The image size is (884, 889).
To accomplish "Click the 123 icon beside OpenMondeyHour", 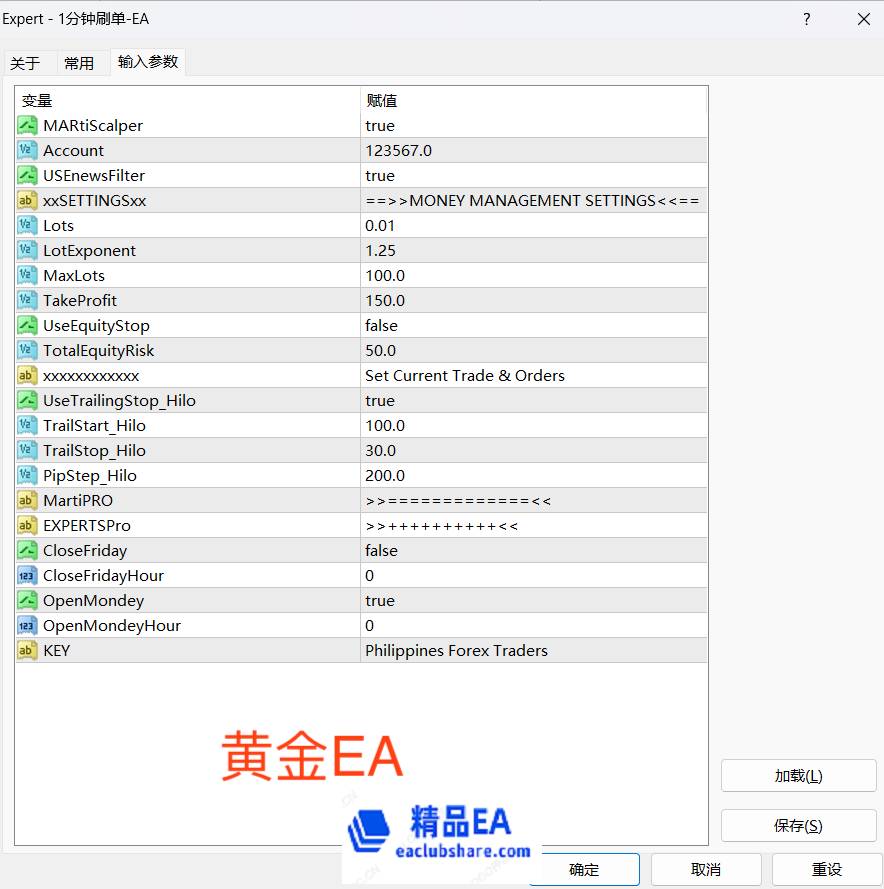I will coord(27,625).
